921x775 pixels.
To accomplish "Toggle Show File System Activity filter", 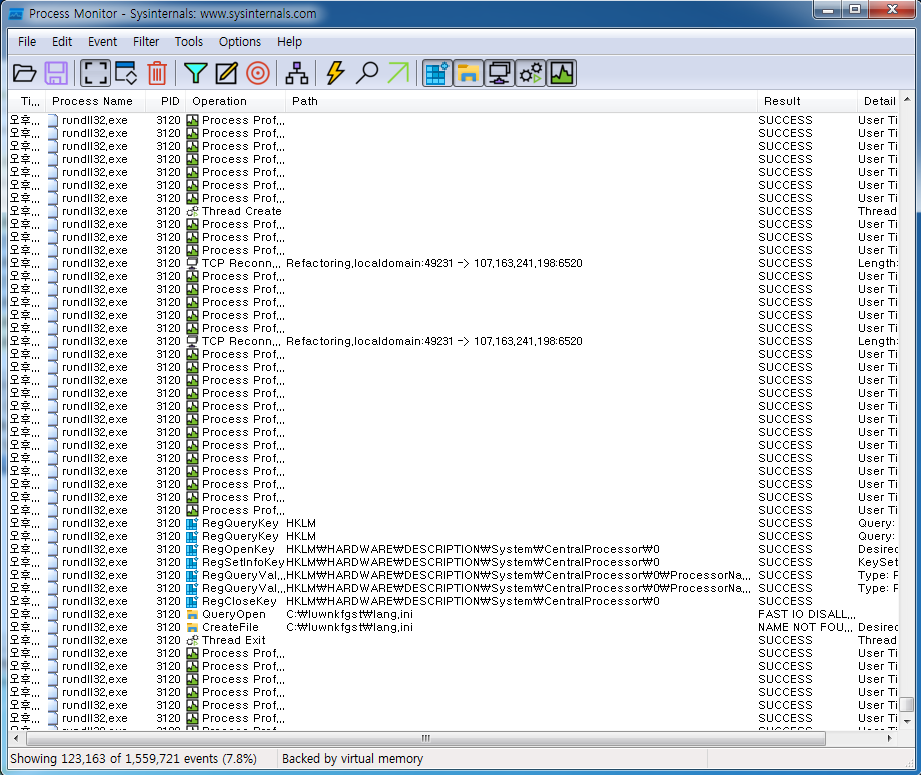I will click(468, 73).
